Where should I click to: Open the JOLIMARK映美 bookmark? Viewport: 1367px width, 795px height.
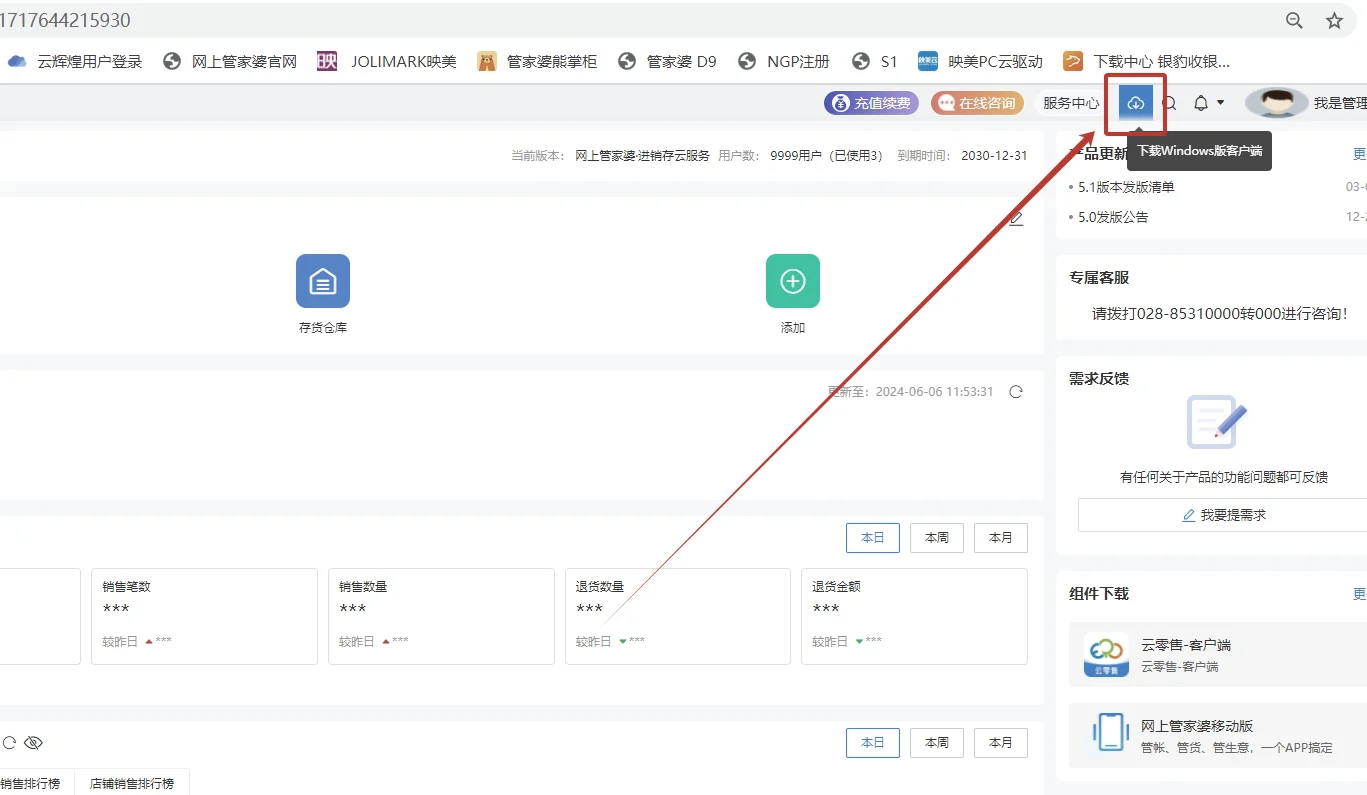pos(387,61)
